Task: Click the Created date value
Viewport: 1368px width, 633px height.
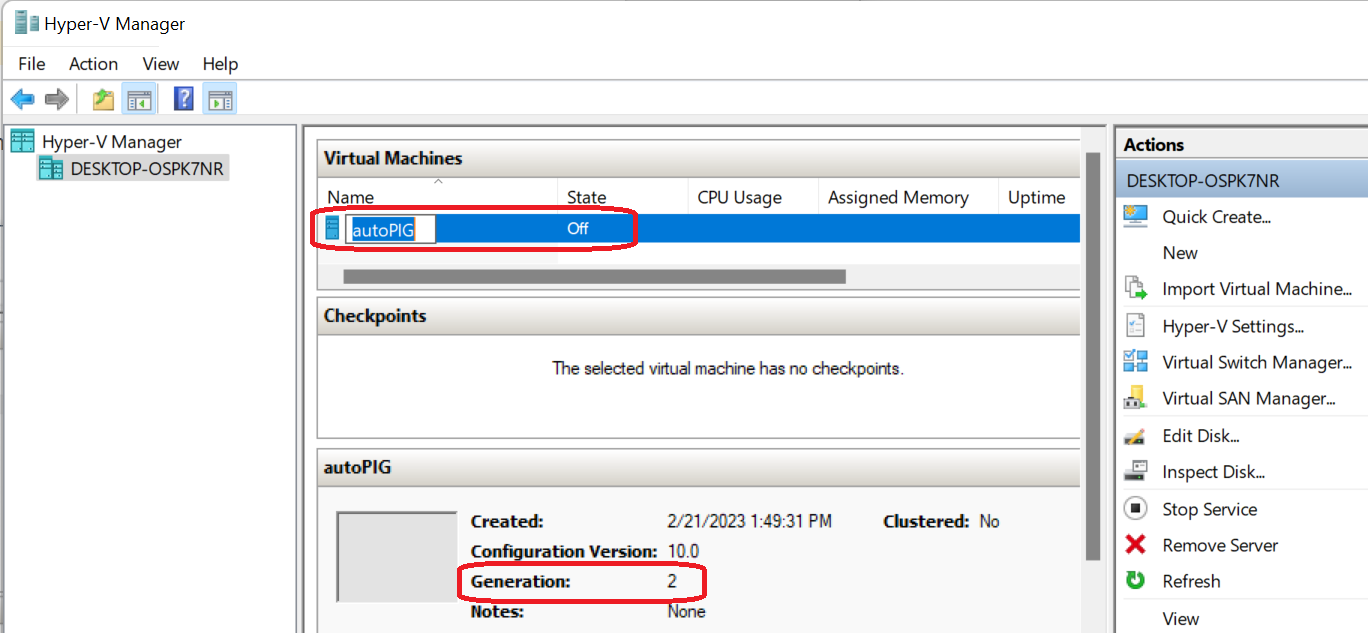Action: [x=749, y=521]
